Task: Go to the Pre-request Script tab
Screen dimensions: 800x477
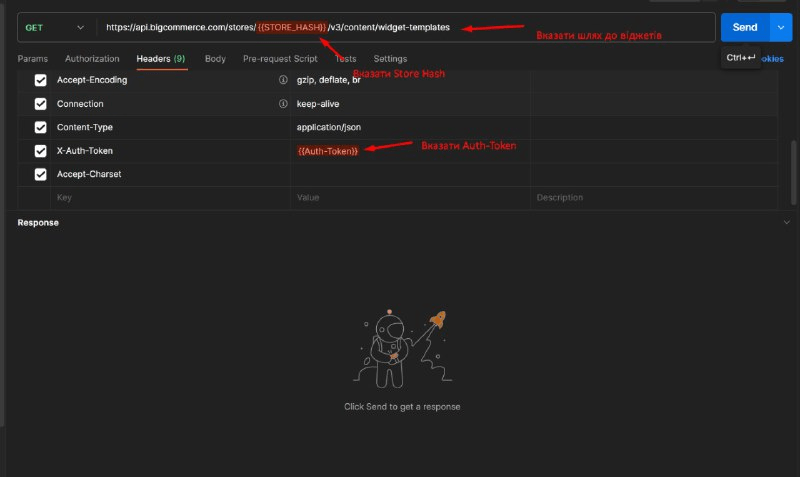Action: (x=280, y=59)
